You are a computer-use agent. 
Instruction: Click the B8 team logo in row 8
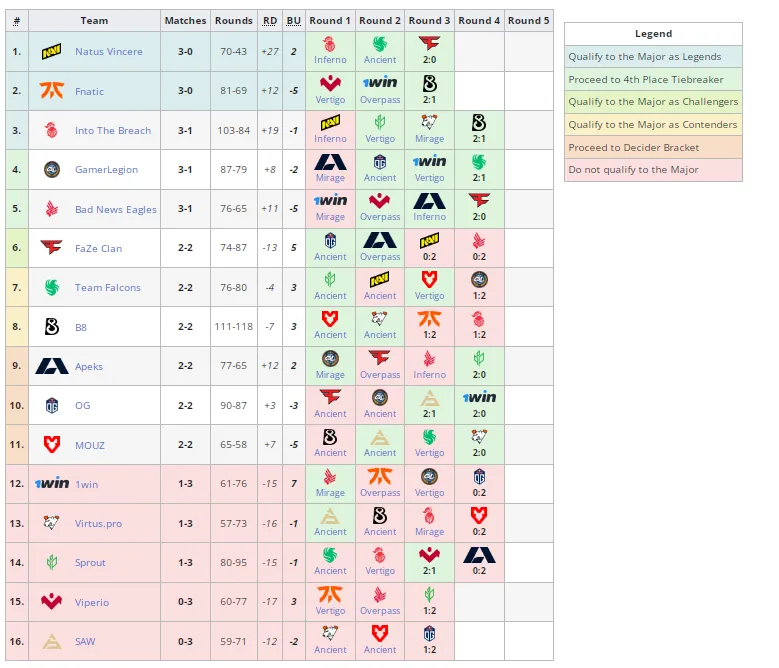point(52,326)
